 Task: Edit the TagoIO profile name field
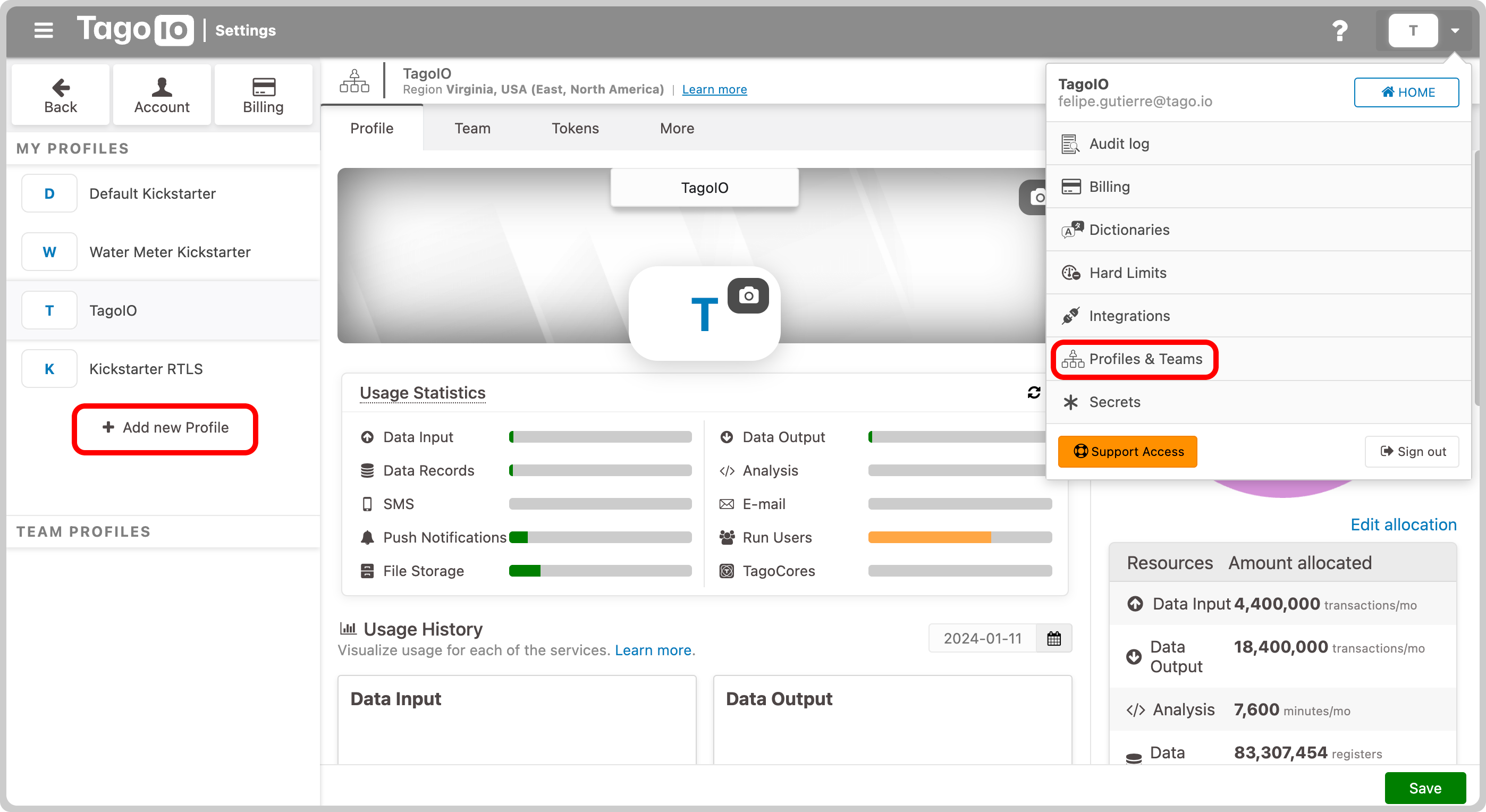tap(704, 188)
